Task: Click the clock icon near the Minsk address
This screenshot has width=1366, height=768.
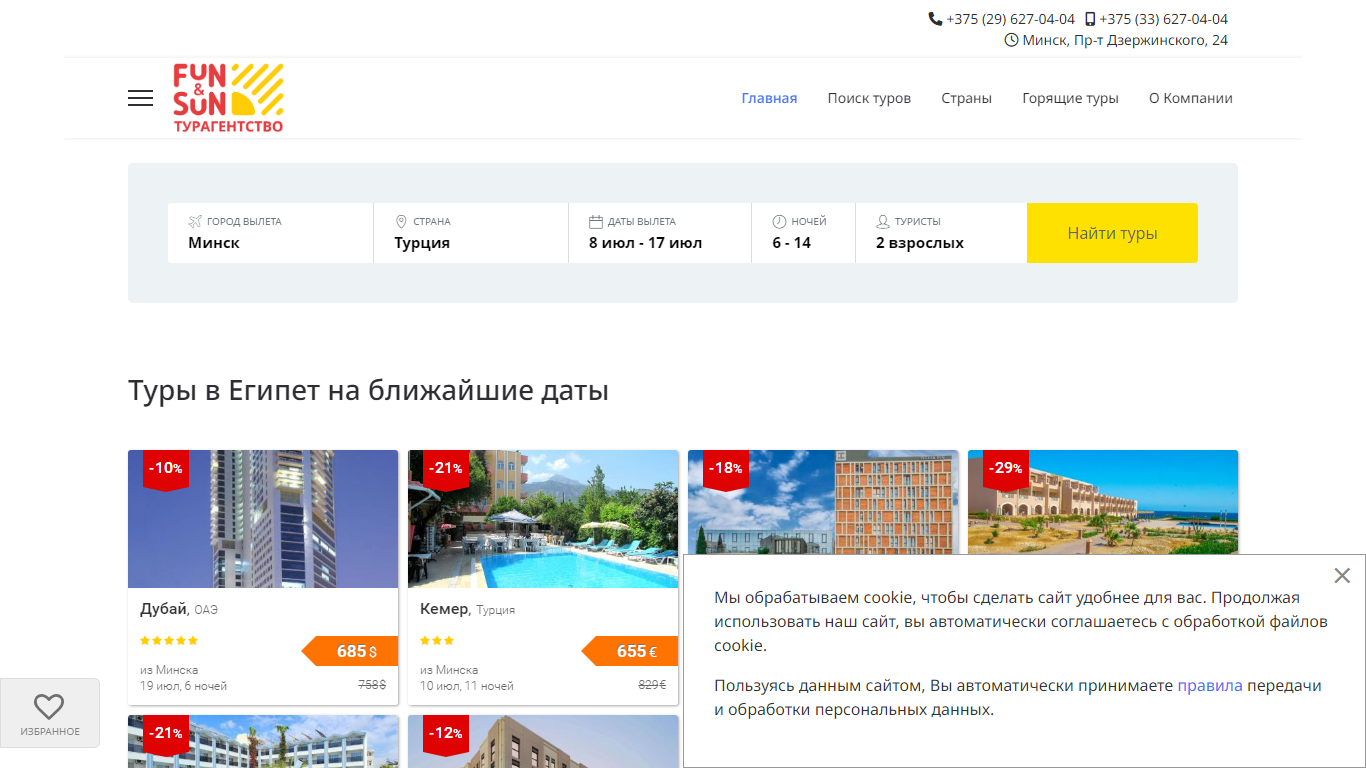Action: [1011, 40]
